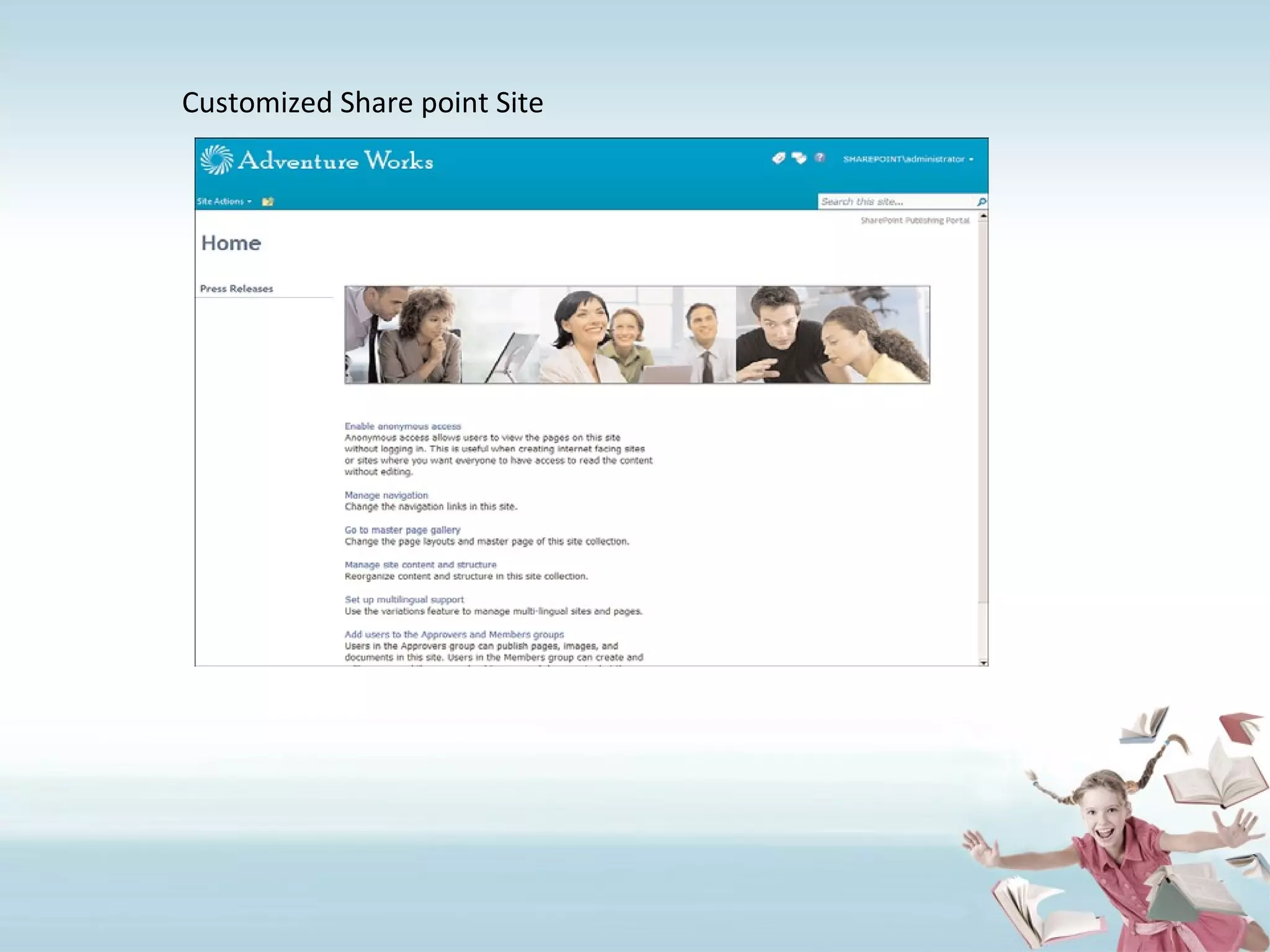Click the notes icon next to the help icon
This screenshot has height=952, width=1270.
click(799, 159)
